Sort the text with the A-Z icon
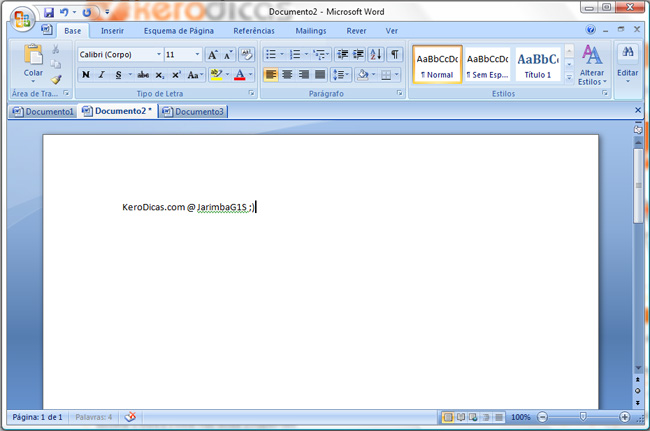The image size is (650, 431). click(376, 54)
